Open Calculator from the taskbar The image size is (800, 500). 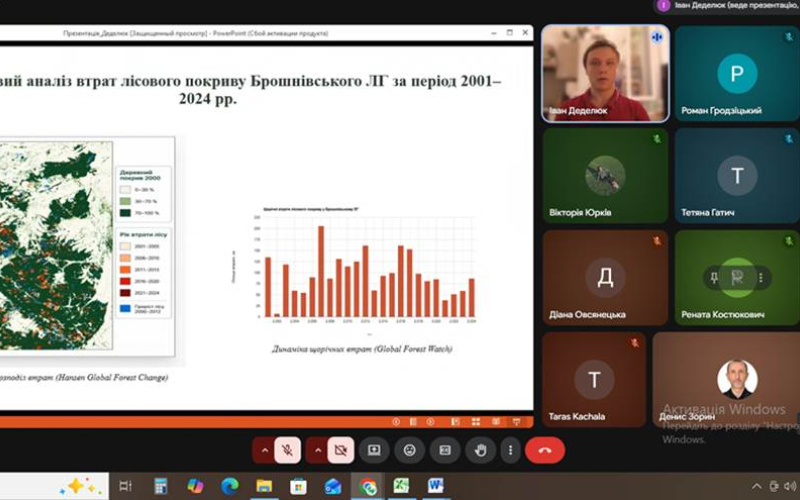[161, 486]
